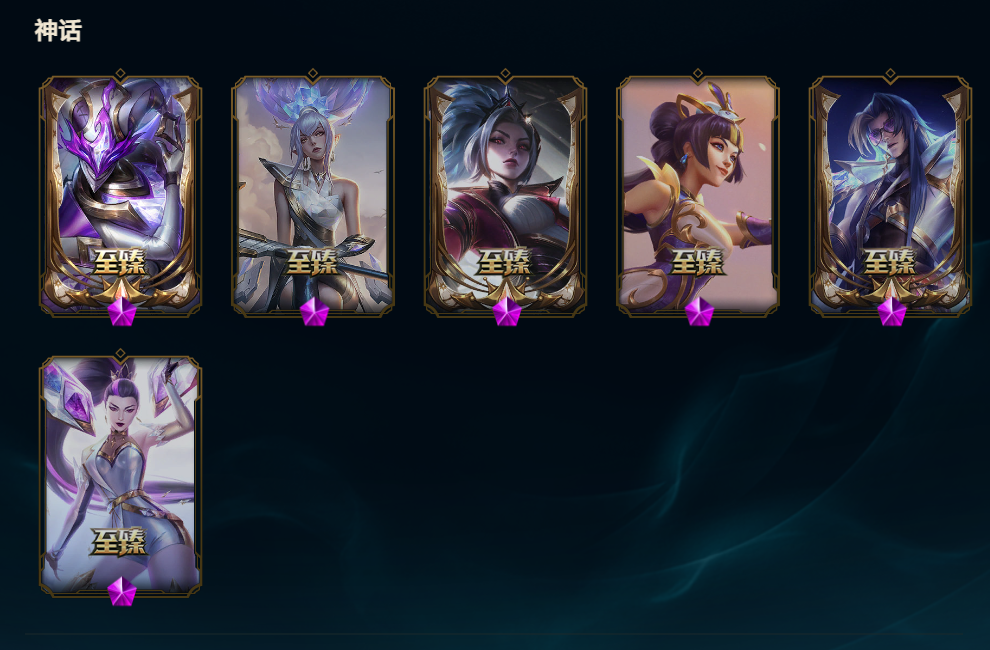Click the 至臻 badge on the ponytail woman card
Screen dimensions: 990x650
[x=119, y=542]
